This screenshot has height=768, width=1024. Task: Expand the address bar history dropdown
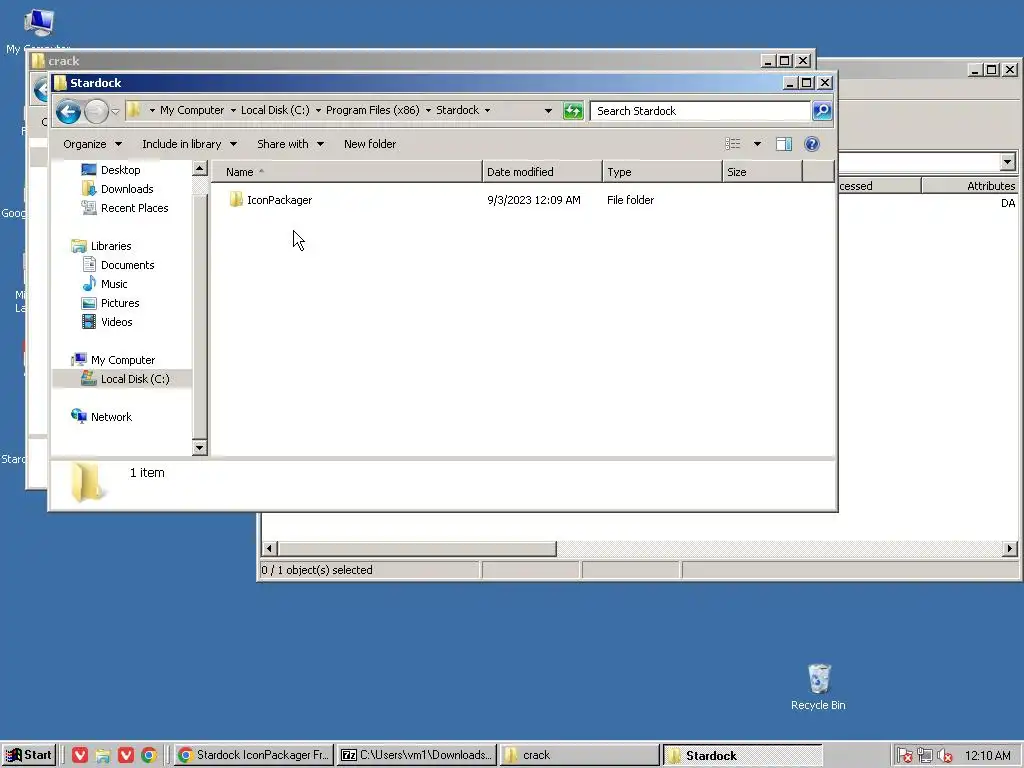pos(548,110)
